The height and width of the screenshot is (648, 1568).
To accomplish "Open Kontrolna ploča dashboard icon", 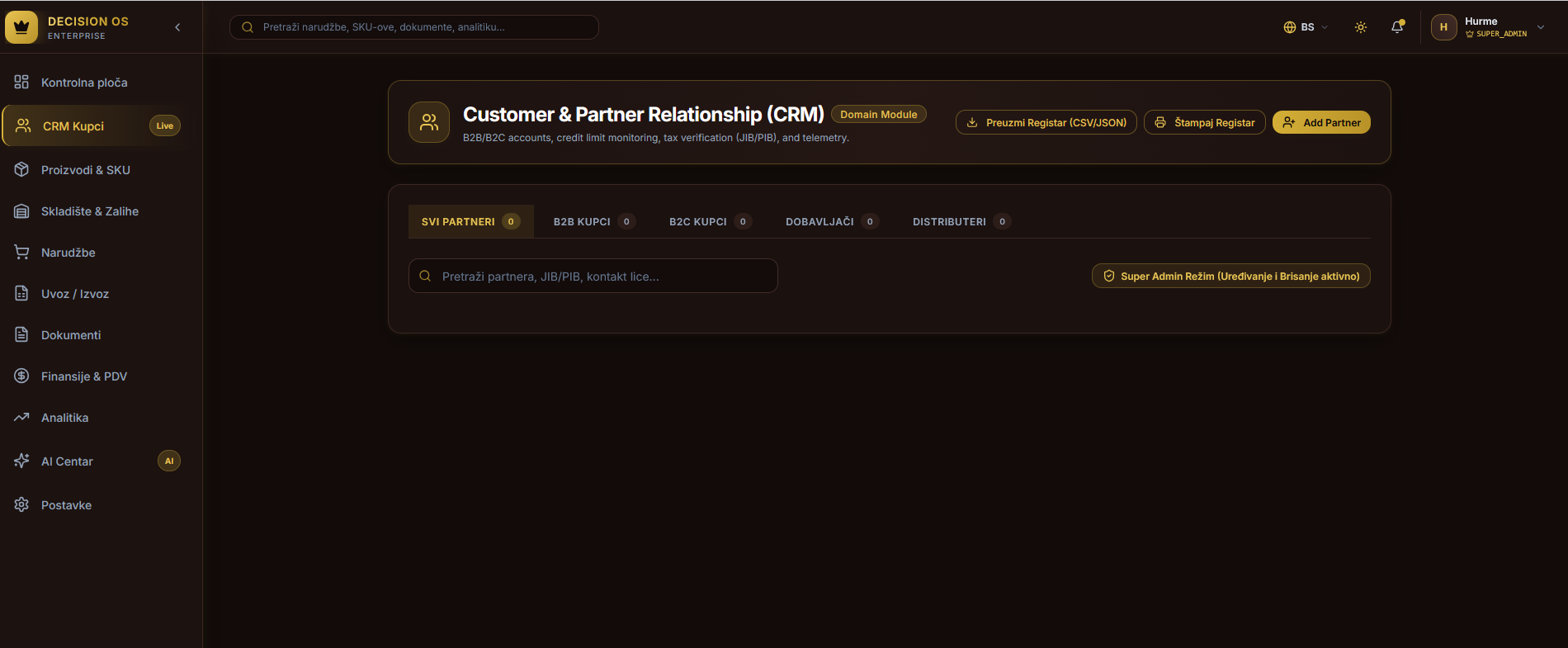I will point(22,83).
